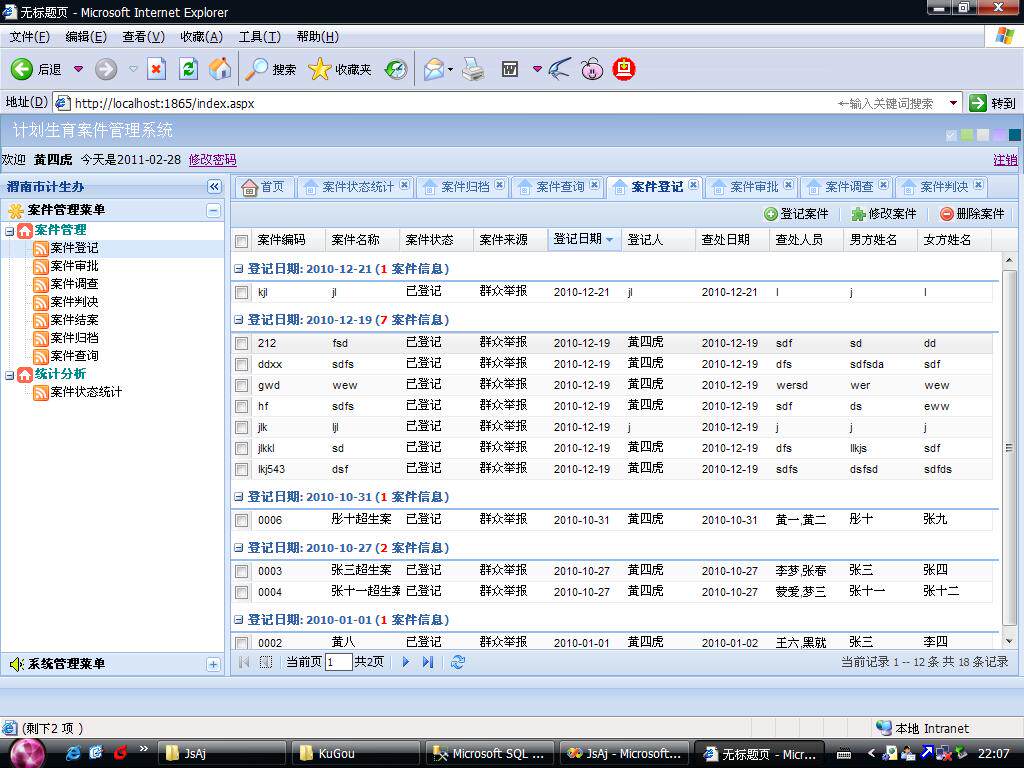Go to first page of grid

[x=244, y=662]
